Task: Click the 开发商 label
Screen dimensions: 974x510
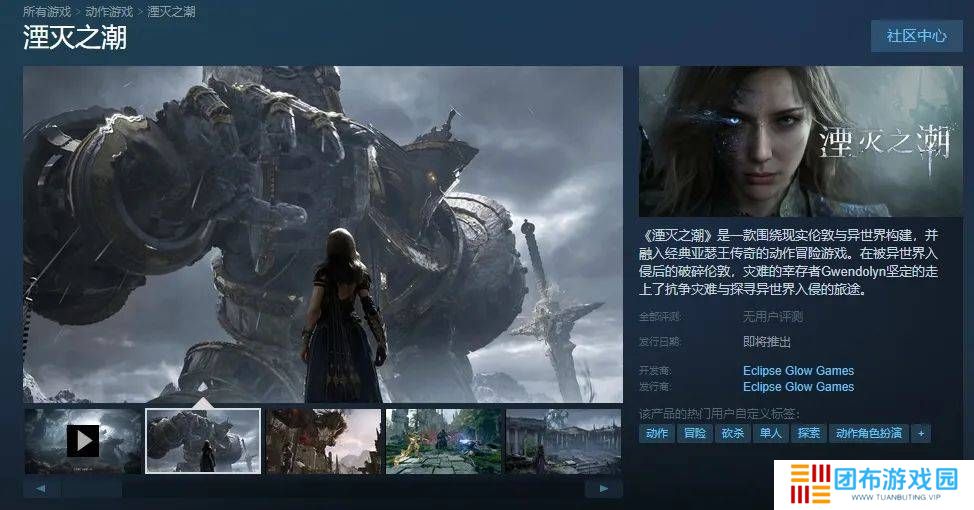Action: pos(655,371)
